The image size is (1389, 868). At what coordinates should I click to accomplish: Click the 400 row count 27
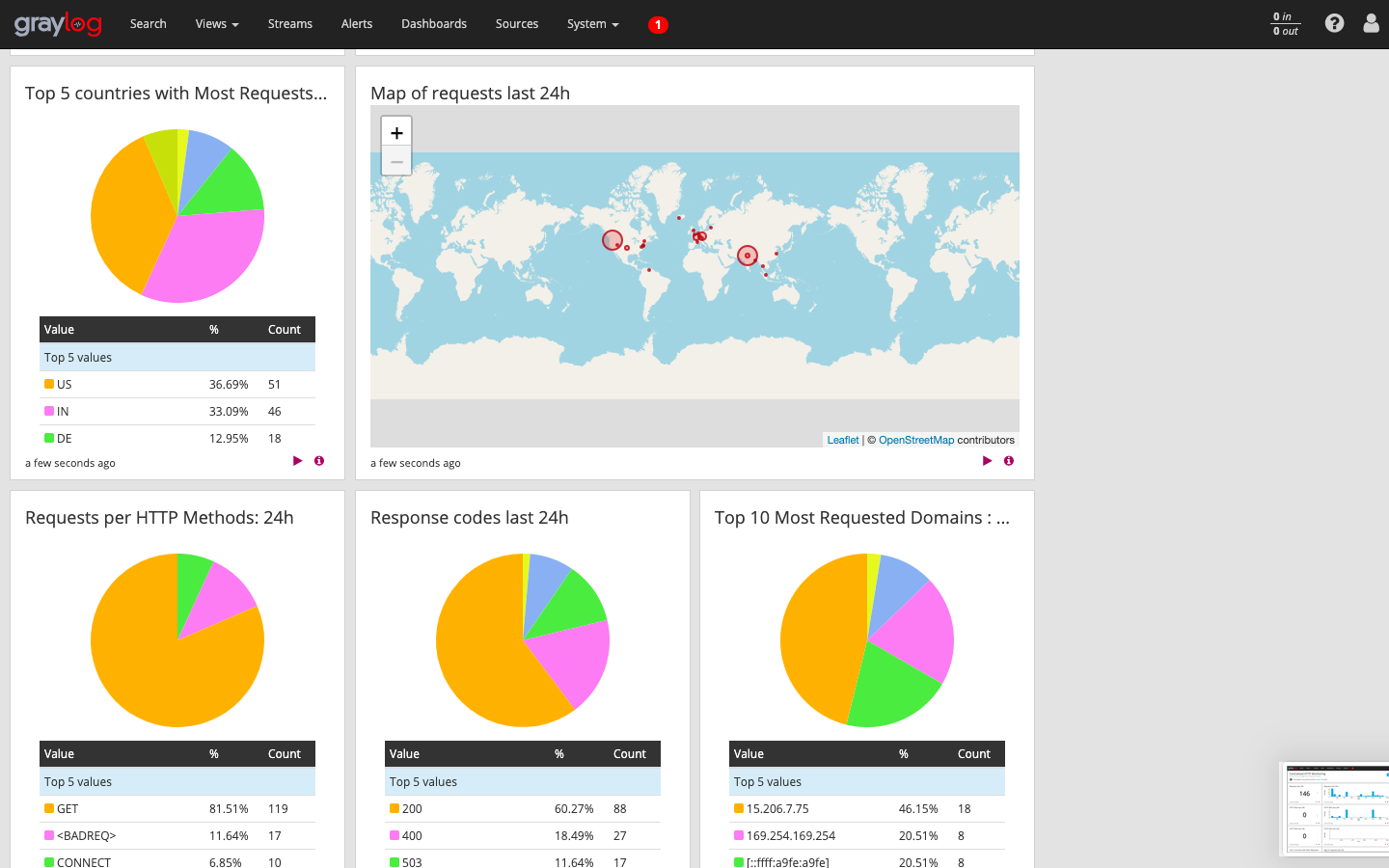tap(620, 835)
